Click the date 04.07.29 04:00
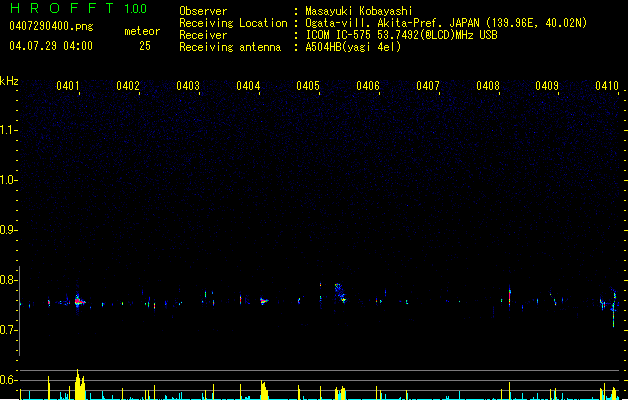This screenshot has width=629, height=400. point(51,46)
